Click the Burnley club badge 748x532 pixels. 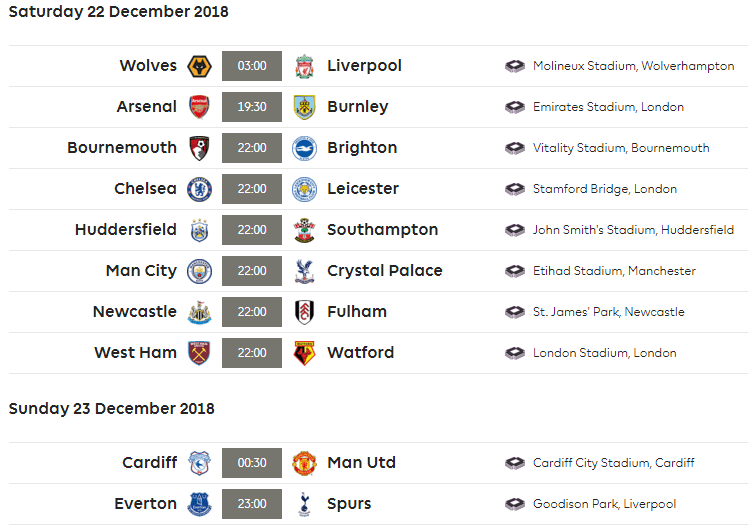point(304,107)
